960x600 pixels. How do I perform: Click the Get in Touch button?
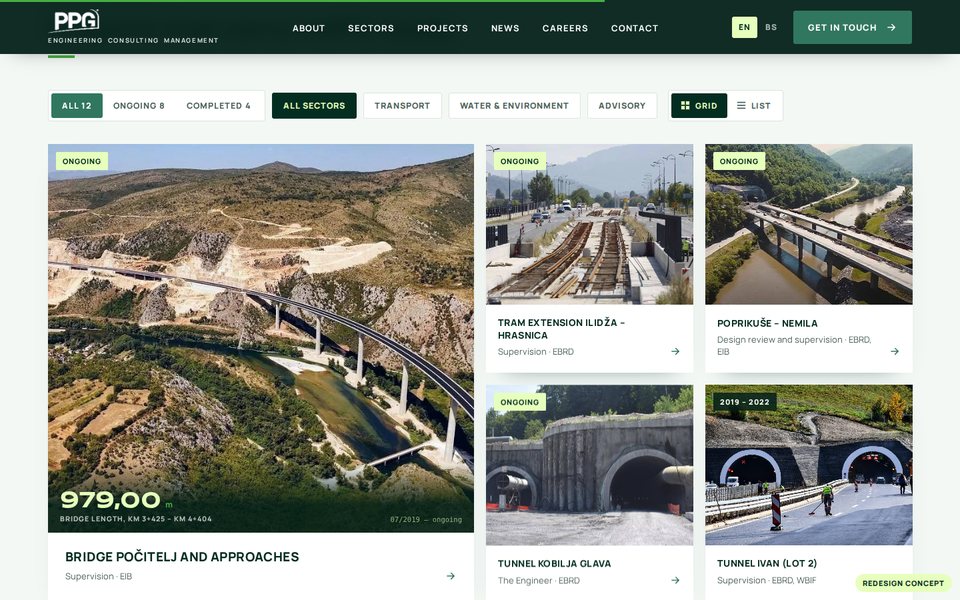tap(852, 28)
